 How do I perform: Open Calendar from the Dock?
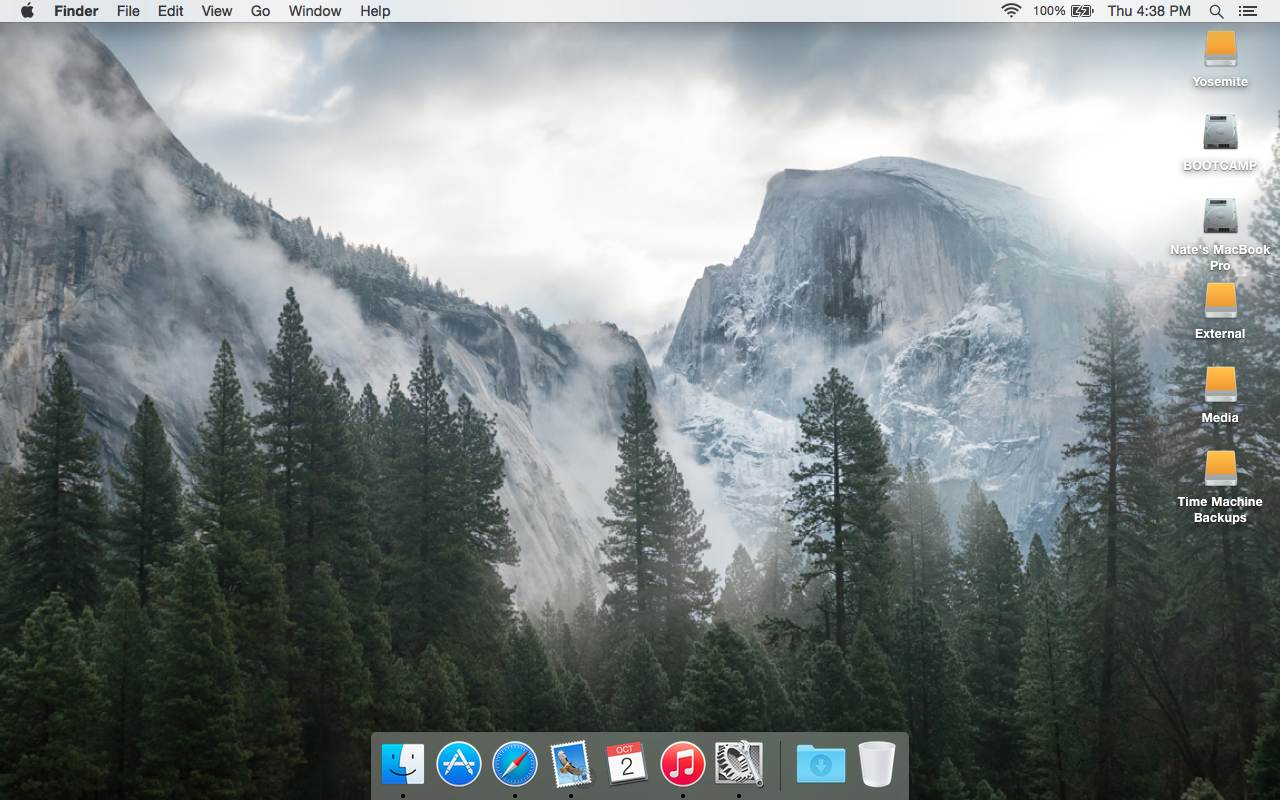click(627, 765)
